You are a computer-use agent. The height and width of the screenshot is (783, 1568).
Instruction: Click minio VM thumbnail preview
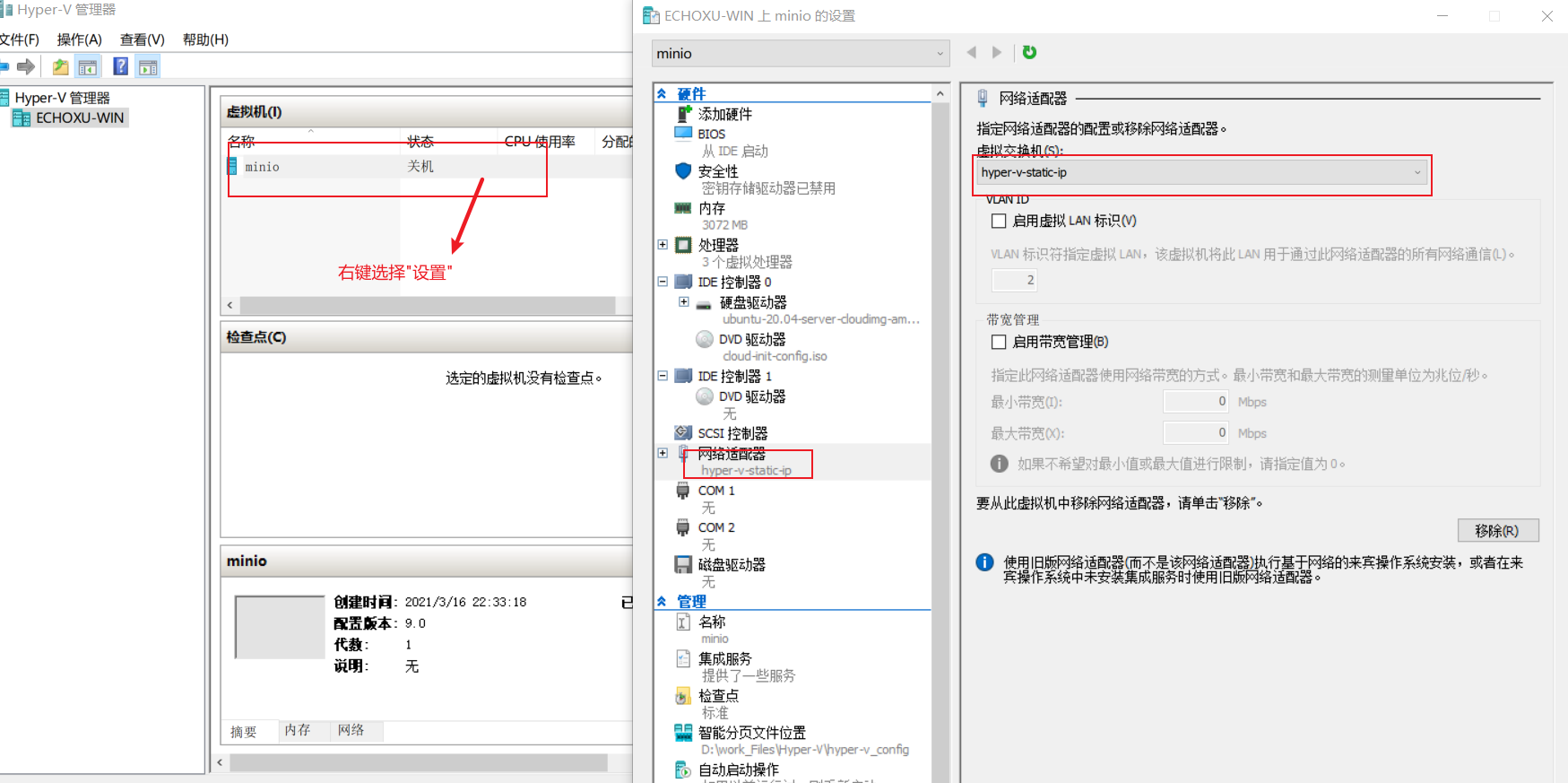coord(280,627)
